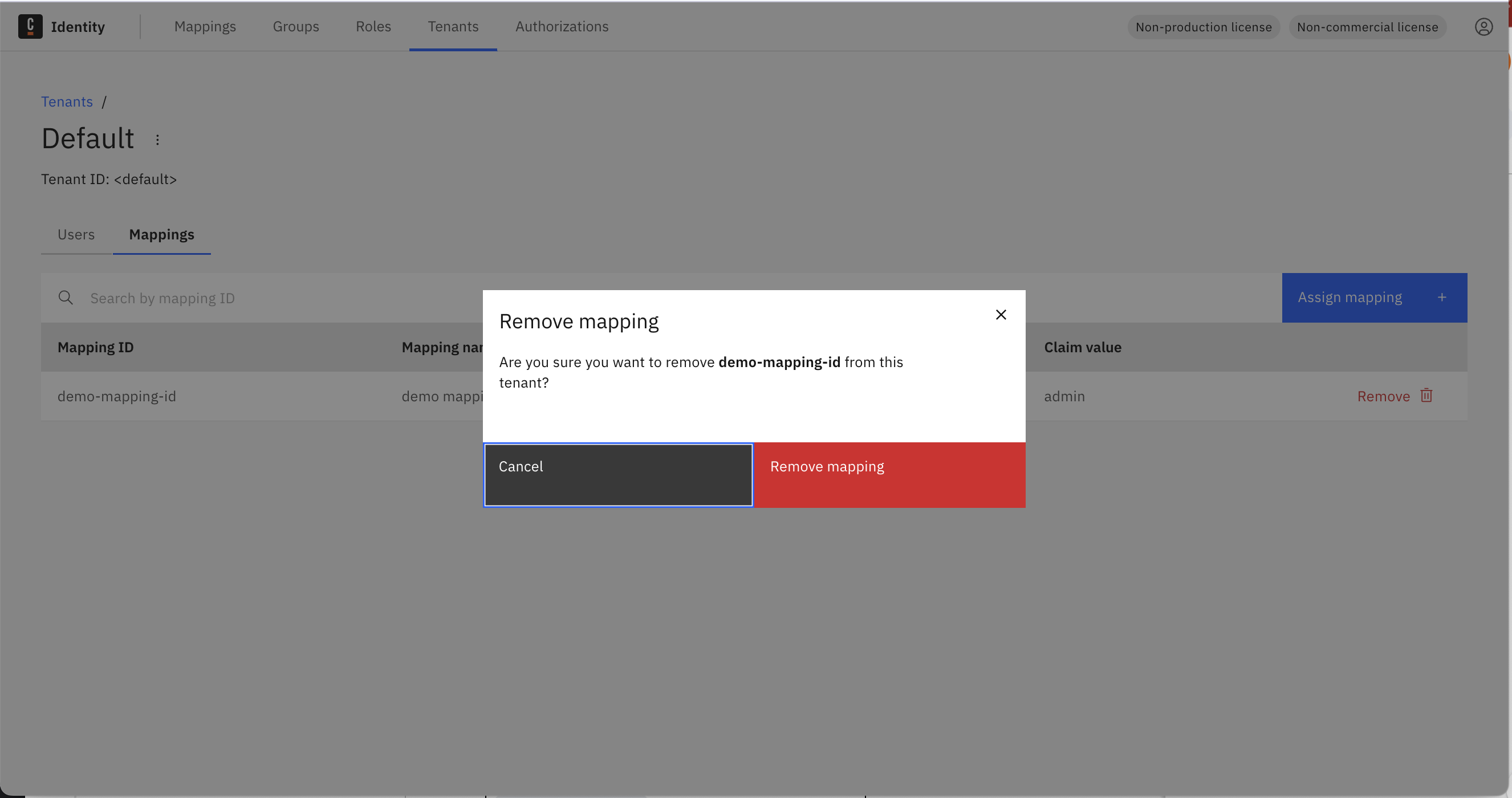Image resolution: width=1512 pixels, height=798 pixels.
Task: Open the Authorizations section
Action: [562, 26]
